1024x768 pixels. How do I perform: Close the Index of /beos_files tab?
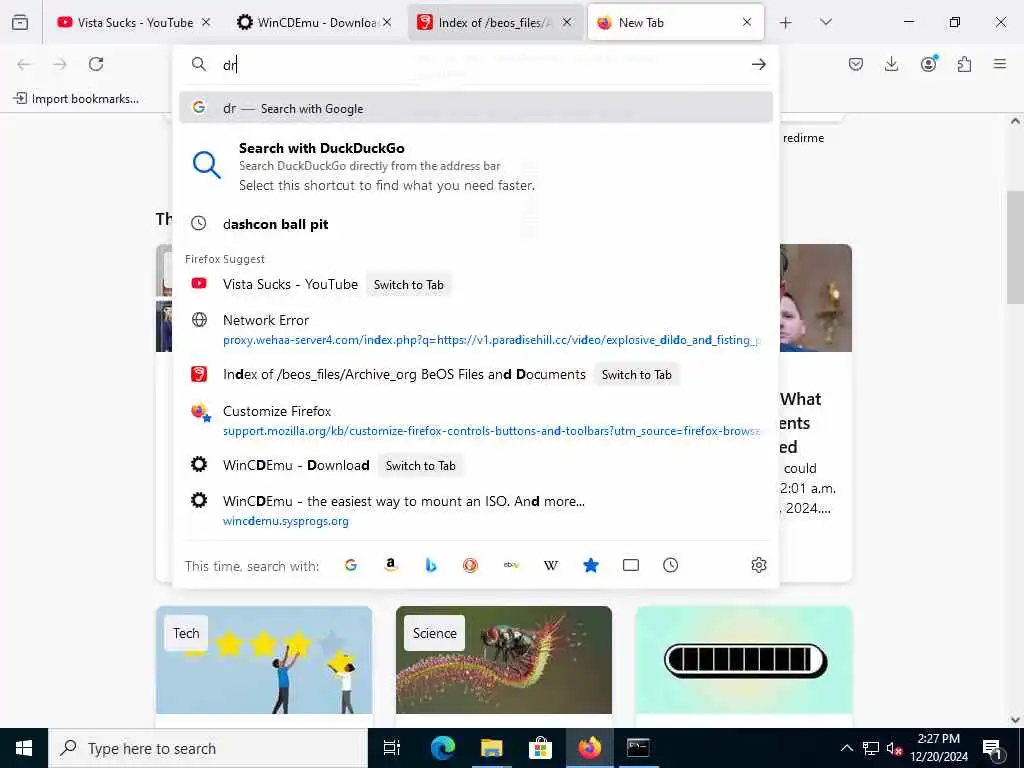567,22
